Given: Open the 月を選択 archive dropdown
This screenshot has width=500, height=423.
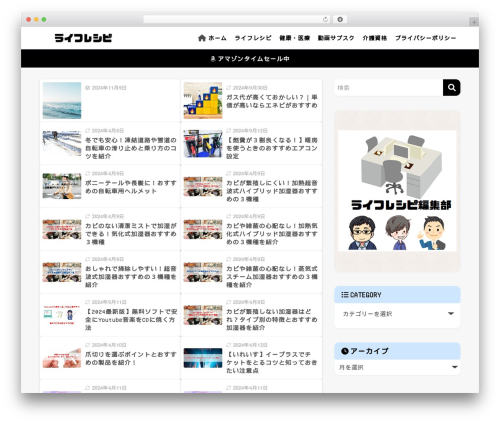Looking at the screenshot, I should [397, 367].
